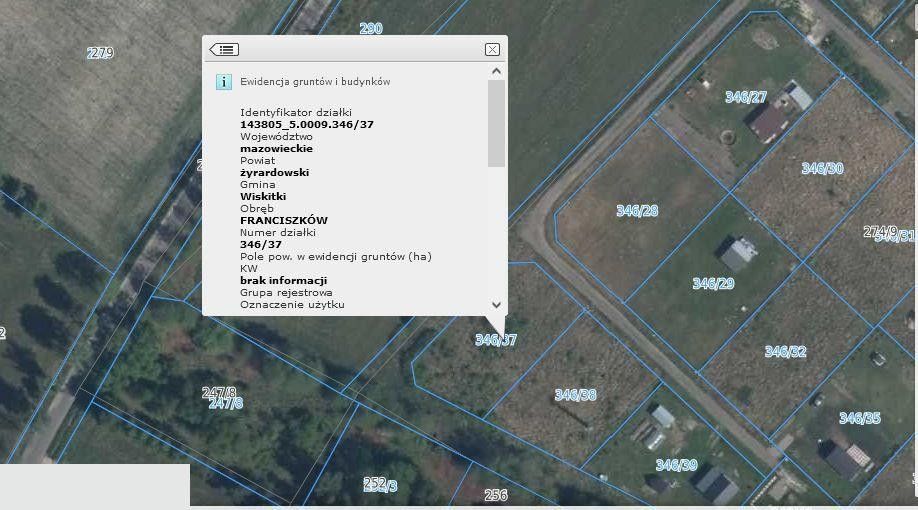The width and height of the screenshot is (918, 510).
Task: Click the 'brak informacji' KW value
Action: (x=284, y=281)
